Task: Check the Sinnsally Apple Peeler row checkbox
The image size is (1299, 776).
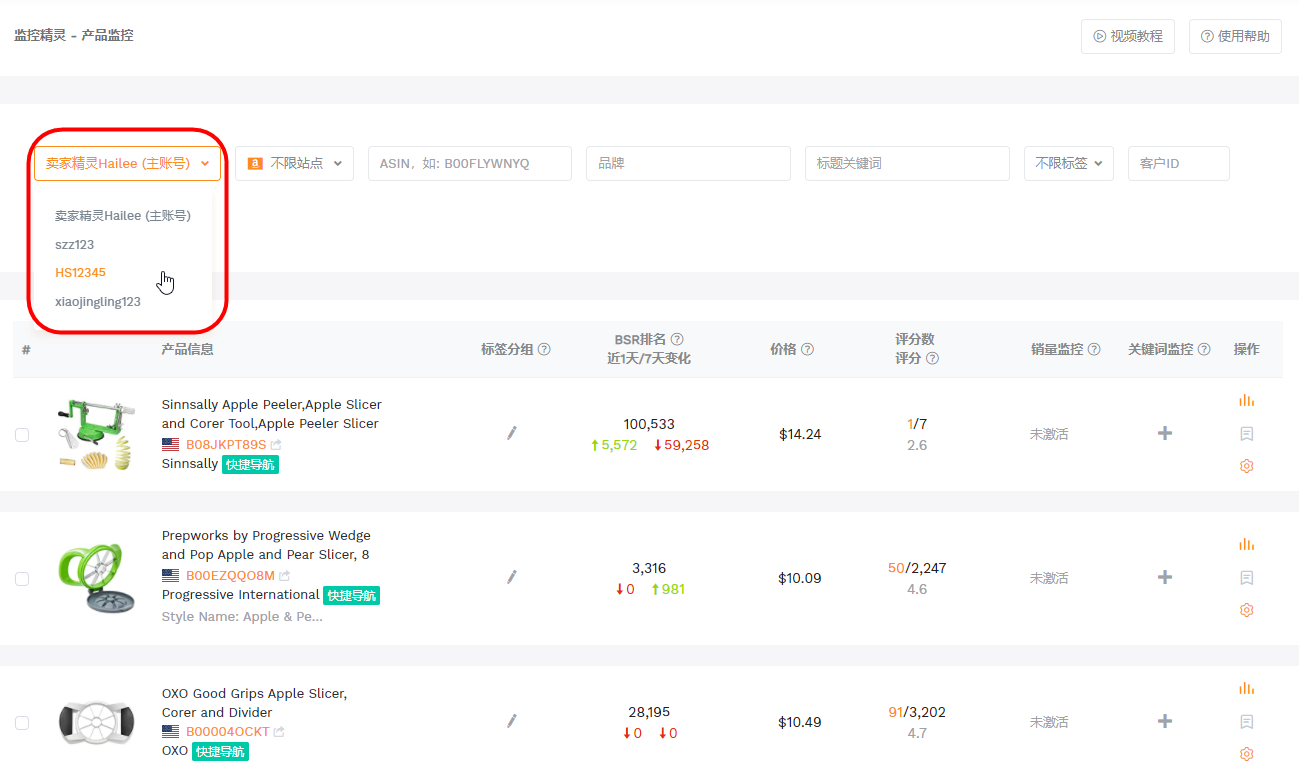Action: [22, 435]
